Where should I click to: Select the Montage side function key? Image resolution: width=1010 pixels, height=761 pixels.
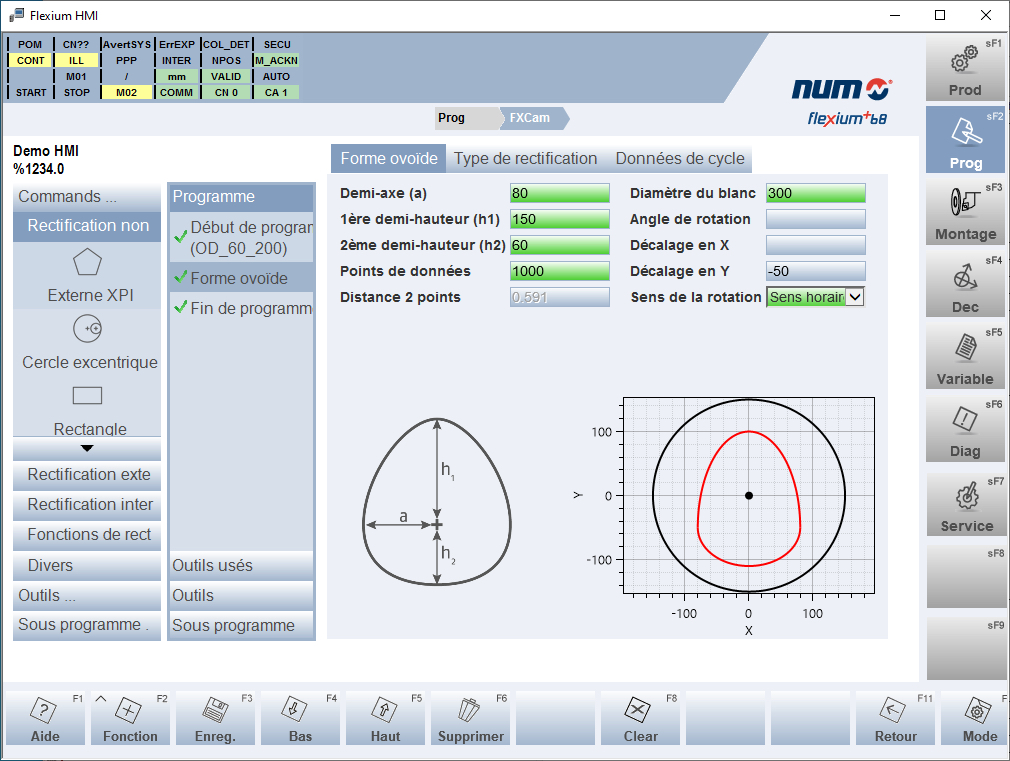pyautogui.click(x=965, y=214)
